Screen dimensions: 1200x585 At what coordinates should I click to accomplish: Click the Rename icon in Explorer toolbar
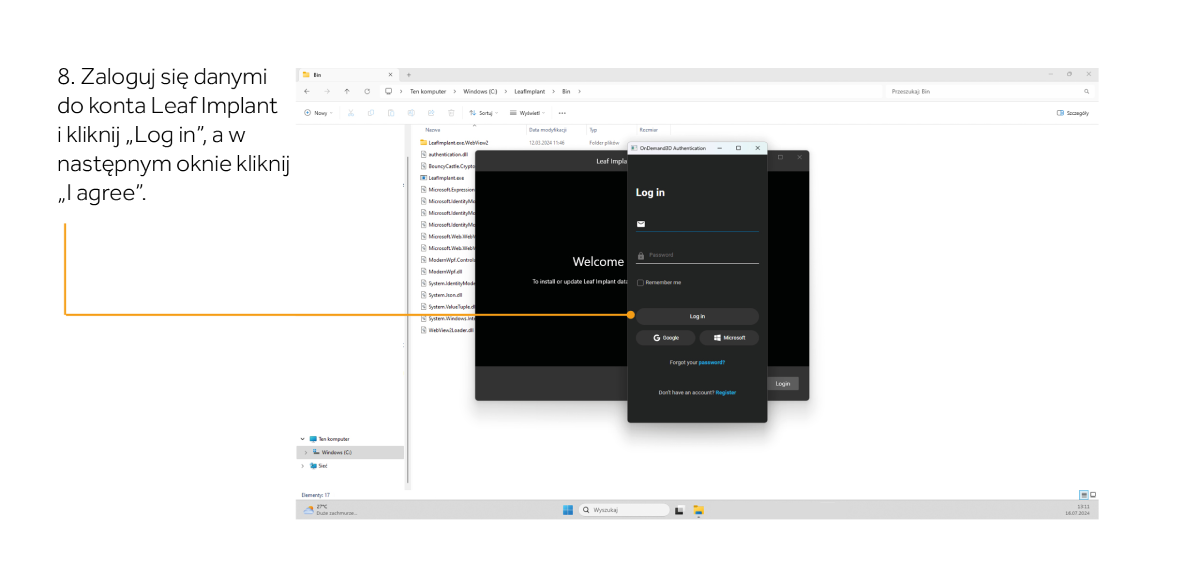[411, 113]
